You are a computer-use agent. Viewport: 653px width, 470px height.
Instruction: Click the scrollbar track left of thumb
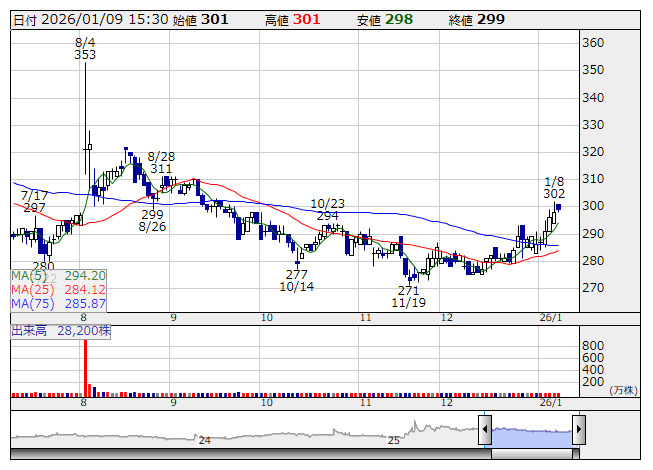pos(250,455)
